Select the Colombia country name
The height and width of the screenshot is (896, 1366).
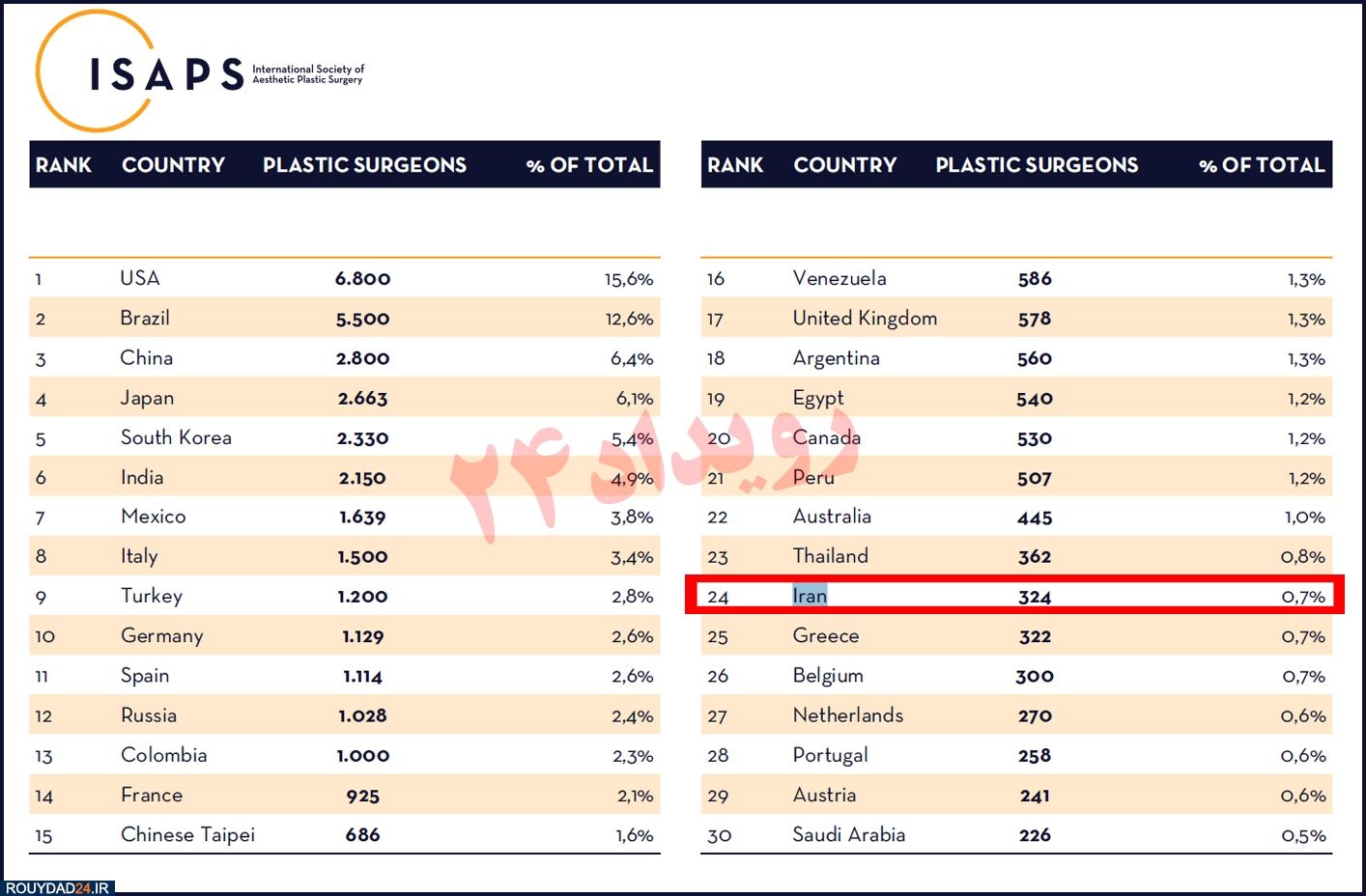pos(163,755)
